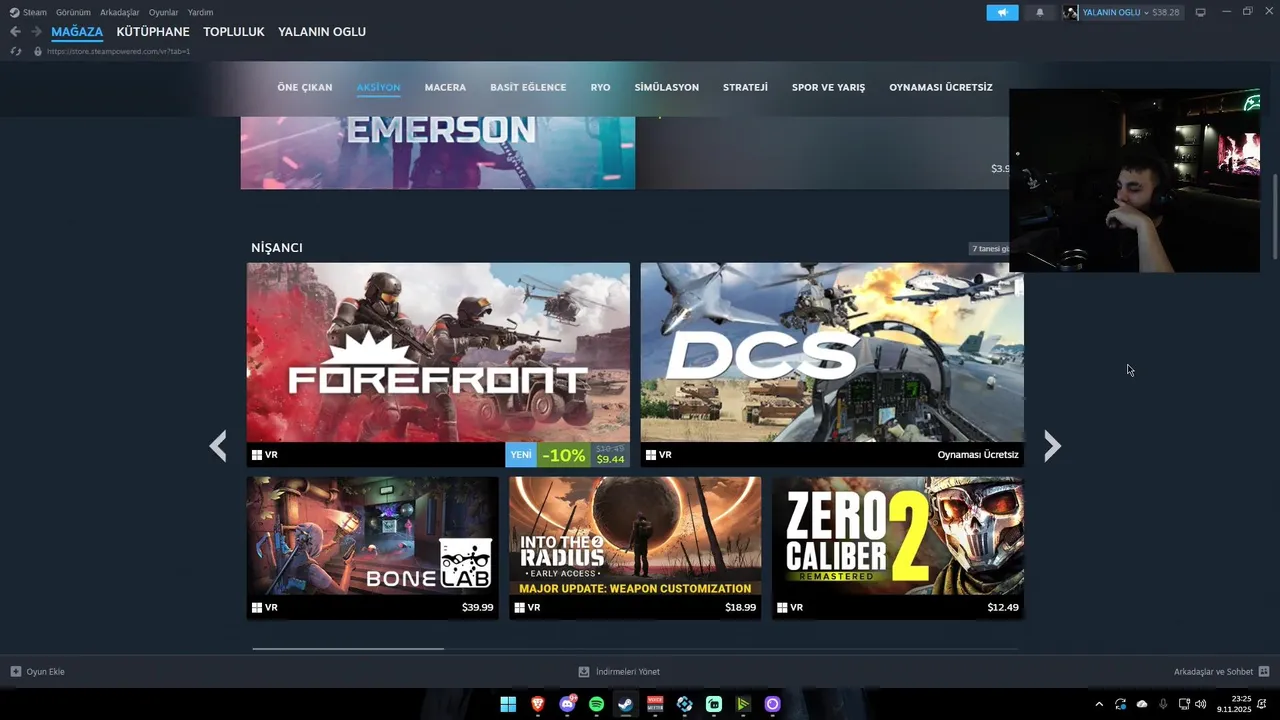The width and height of the screenshot is (1280, 720).
Task: Reload the store page
Action: [16, 51]
